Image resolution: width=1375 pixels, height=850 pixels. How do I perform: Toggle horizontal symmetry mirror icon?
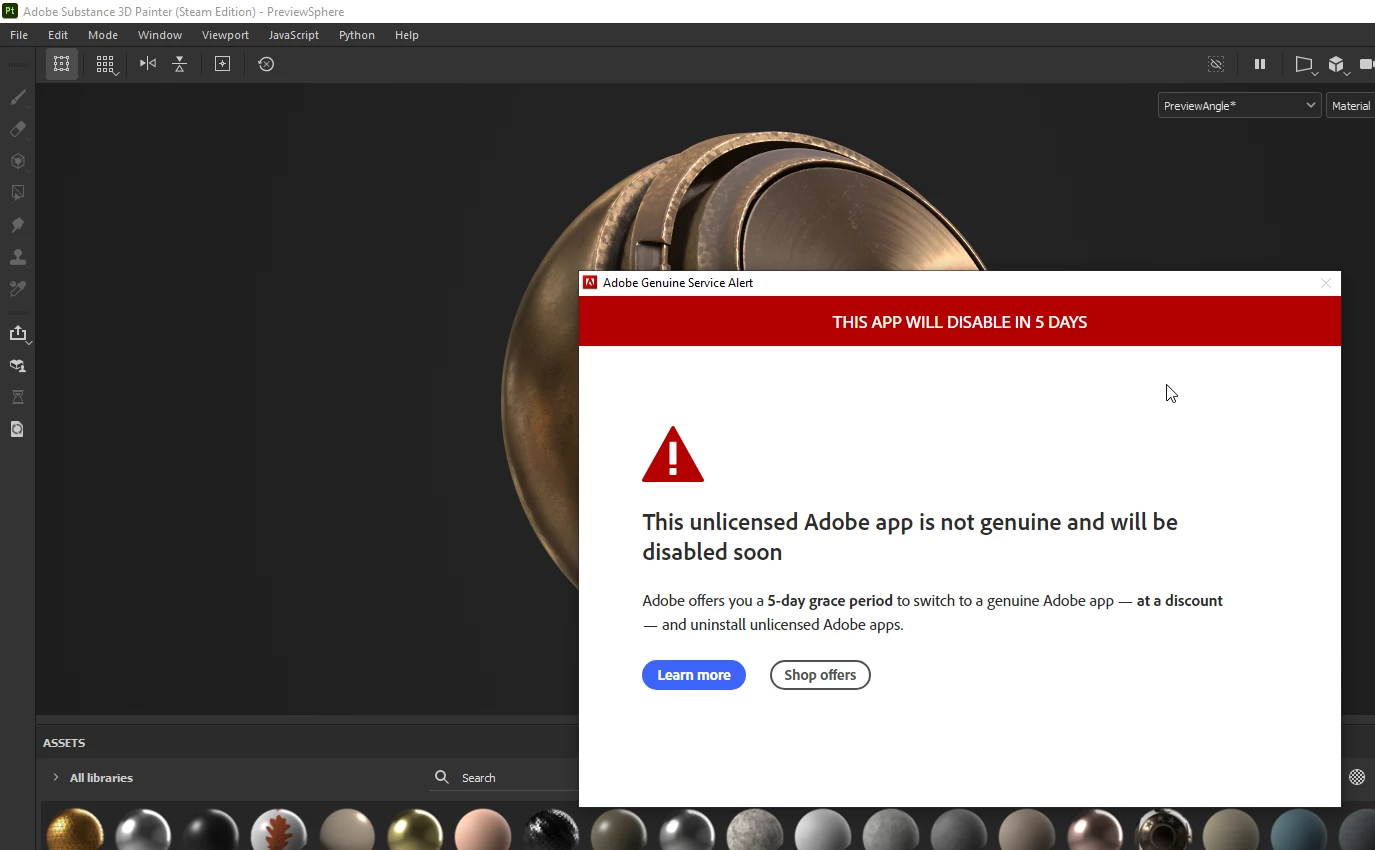point(148,64)
